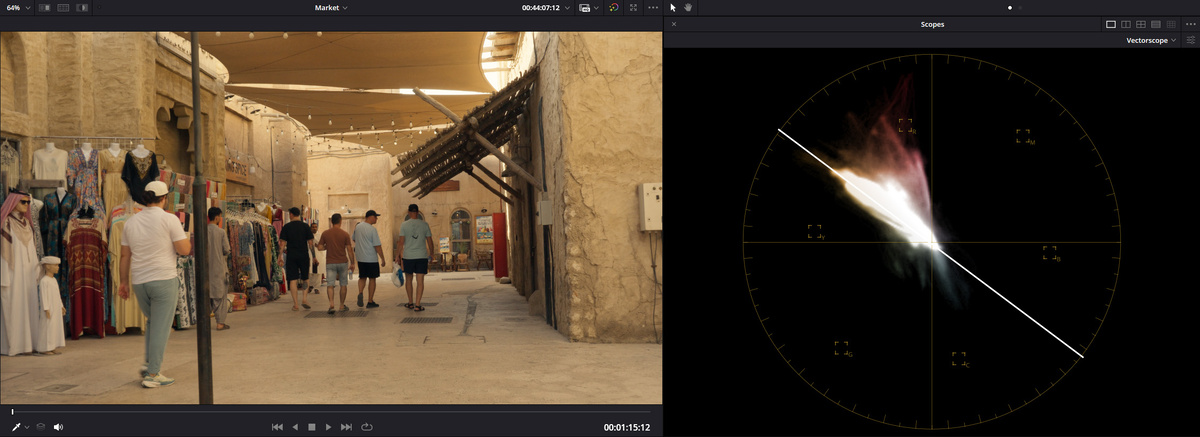Open the Scopes panel three-dot options
Screen dimensions: 1200x437
tap(1189, 24)
